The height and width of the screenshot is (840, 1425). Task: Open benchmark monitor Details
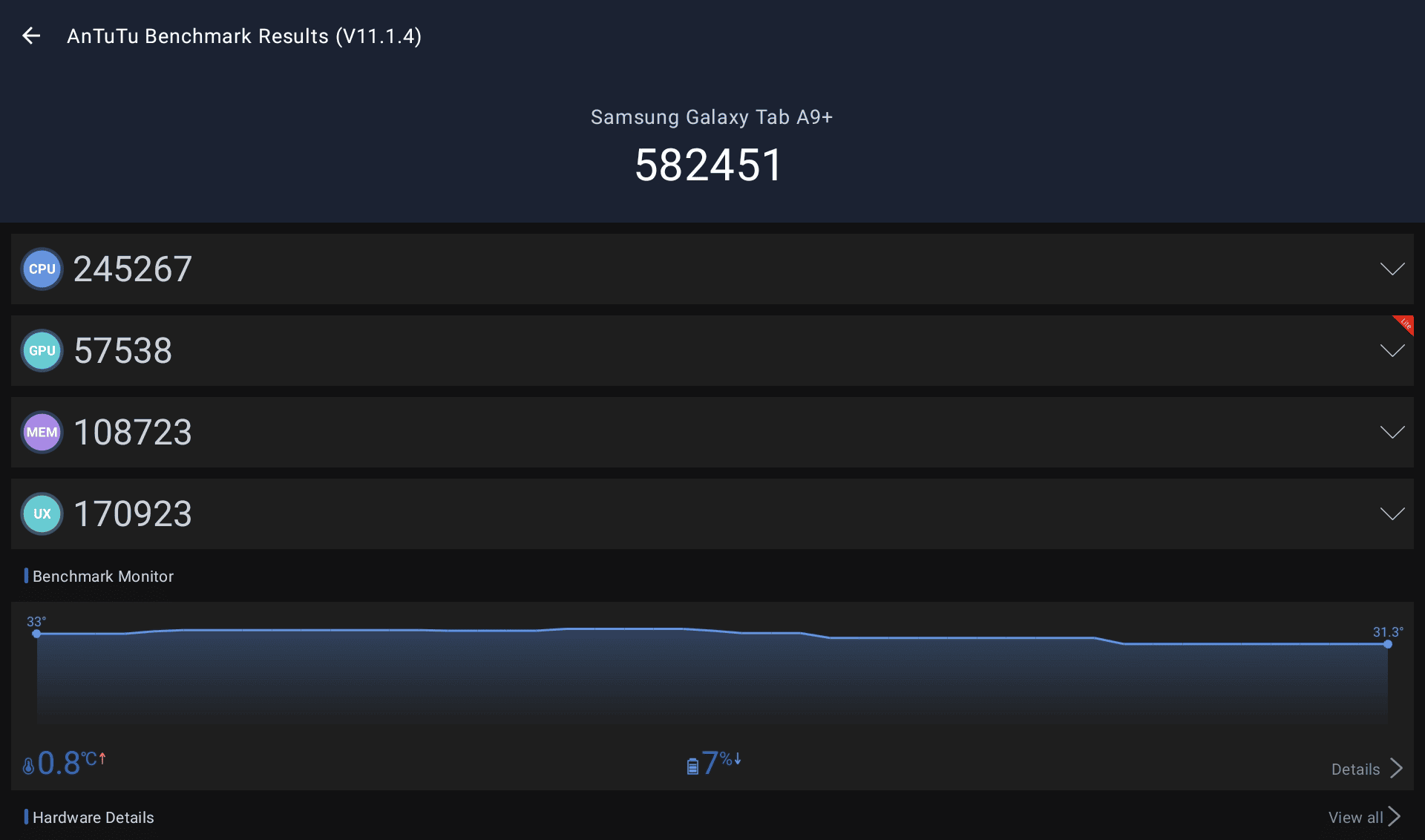(x=1367, y=769)
